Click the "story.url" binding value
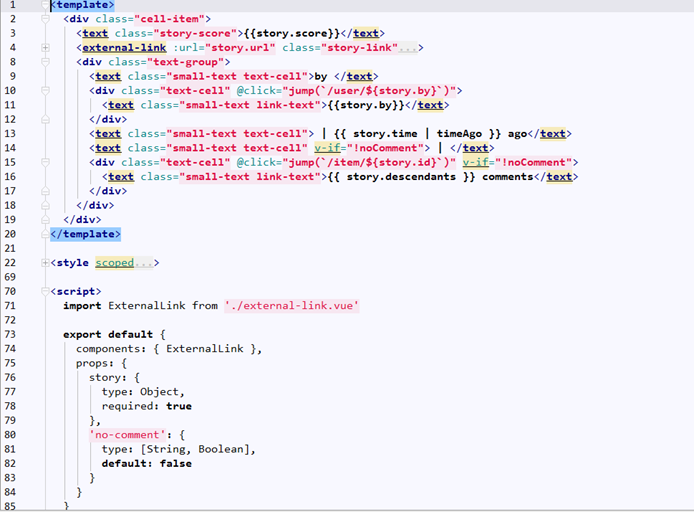This screenshot has height=512, width=694. pyautogui.click(x=240, y=48)
